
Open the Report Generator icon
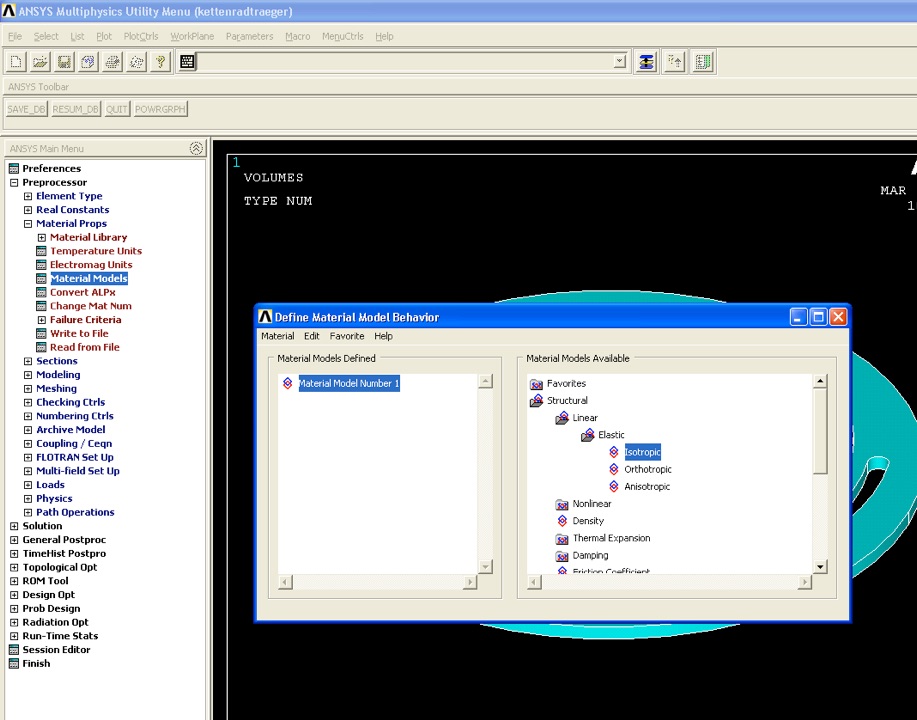click(x=136, y=61)
